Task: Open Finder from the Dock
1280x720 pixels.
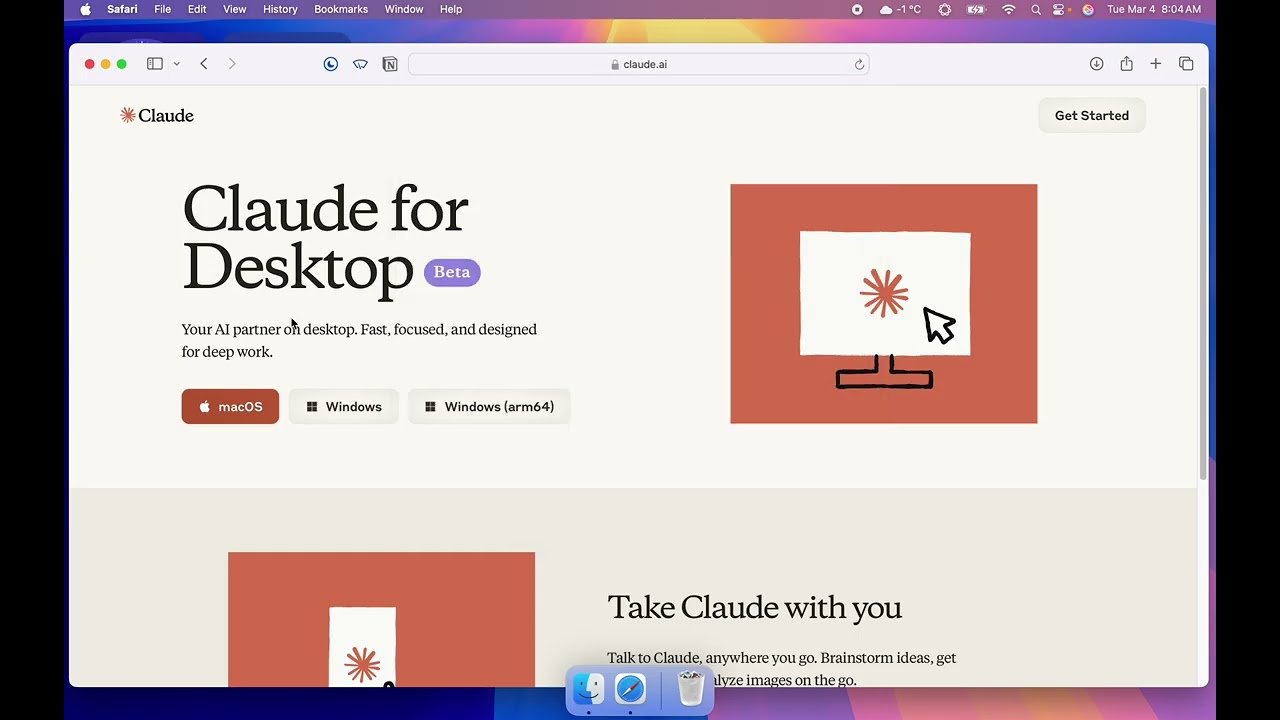Action: pyautogui.click(x=588, y=688)
